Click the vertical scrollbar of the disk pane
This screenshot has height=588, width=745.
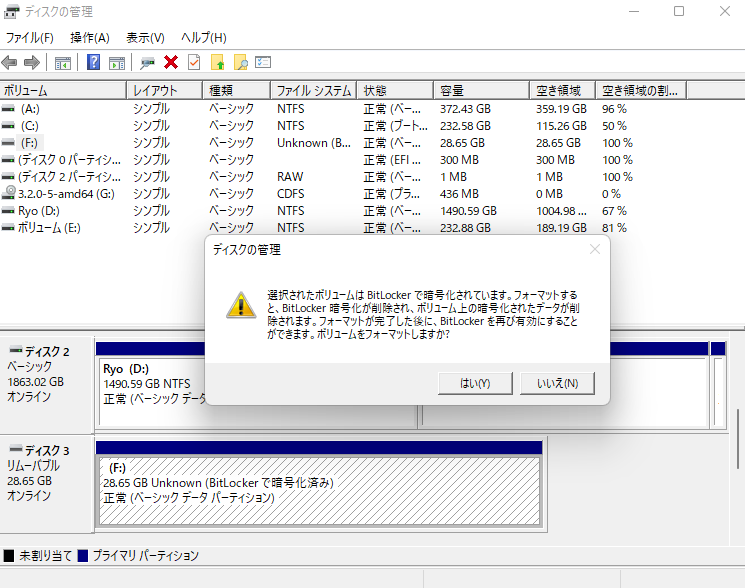[737, 439]
